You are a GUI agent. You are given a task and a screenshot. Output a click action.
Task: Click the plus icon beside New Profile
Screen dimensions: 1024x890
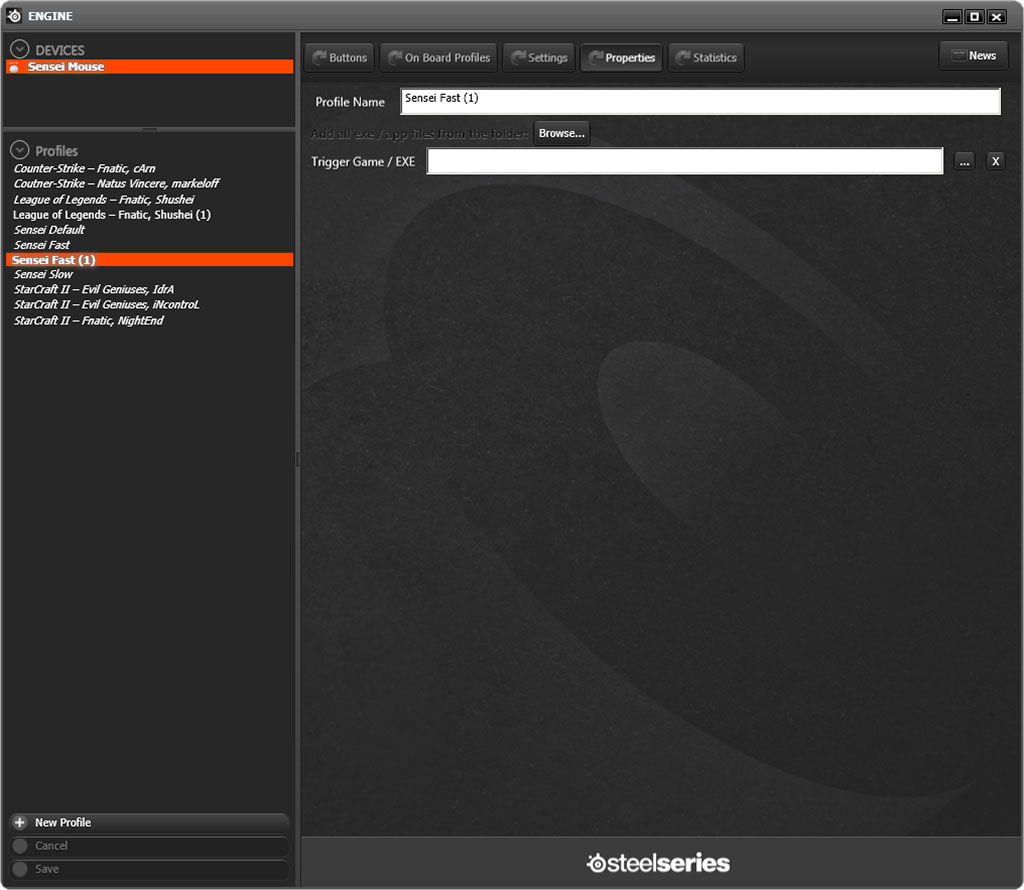point(20,823)
